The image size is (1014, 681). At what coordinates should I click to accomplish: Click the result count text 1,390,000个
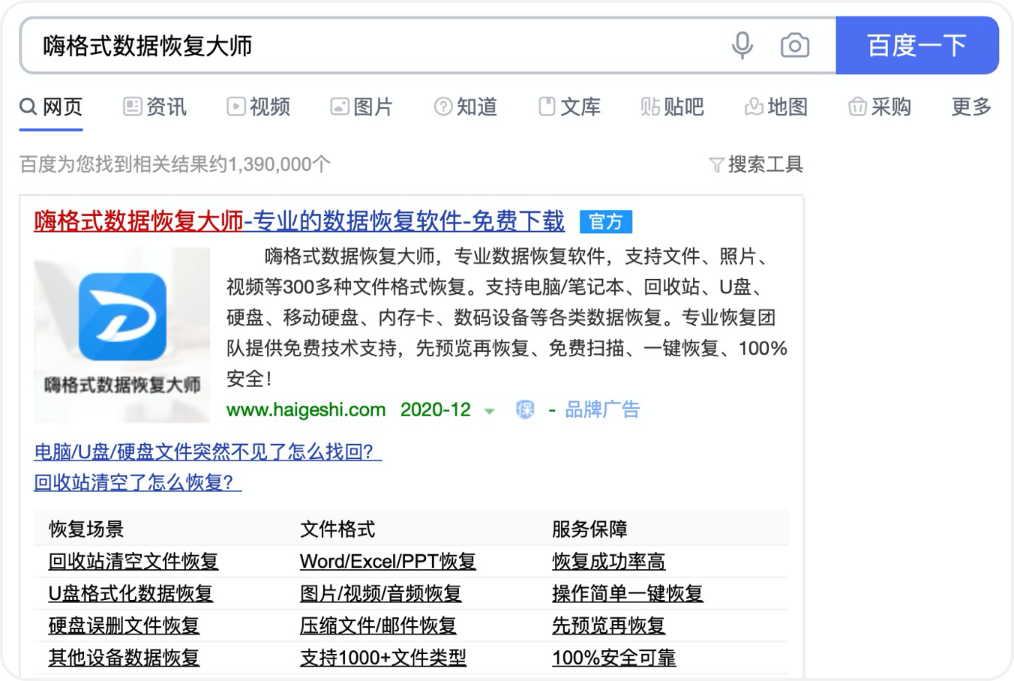point(279,164)
